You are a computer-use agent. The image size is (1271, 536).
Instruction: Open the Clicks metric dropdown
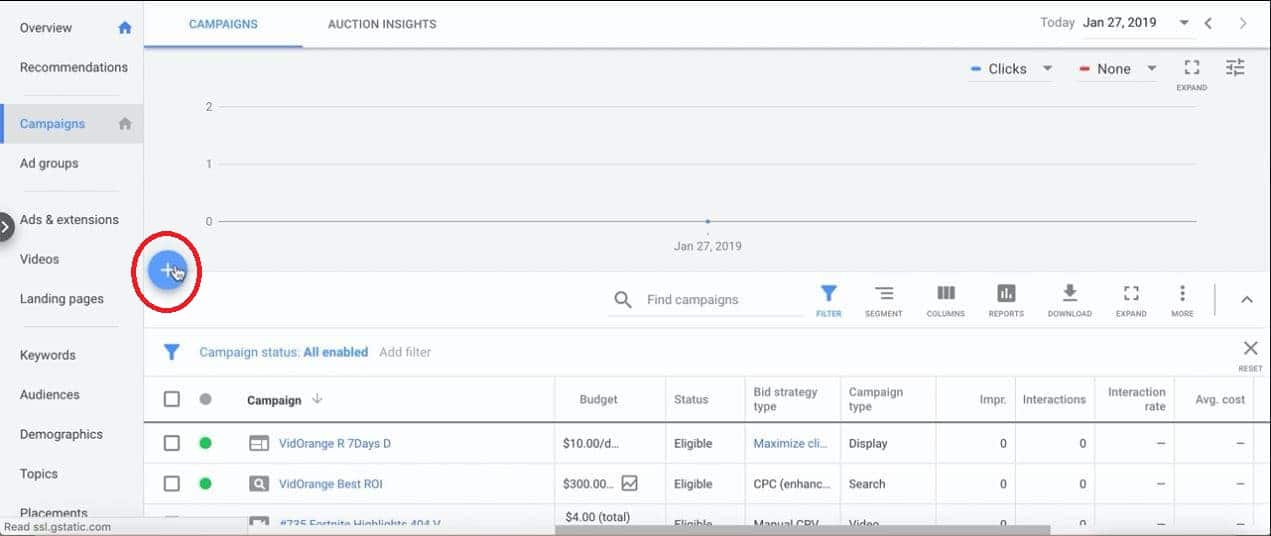(x=1011, y=69)
